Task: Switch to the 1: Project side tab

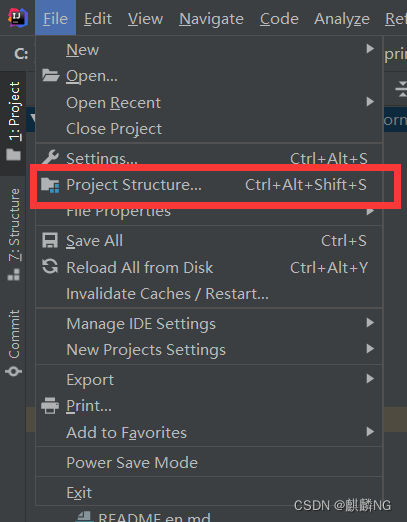Action: click(x=14, y=122)
